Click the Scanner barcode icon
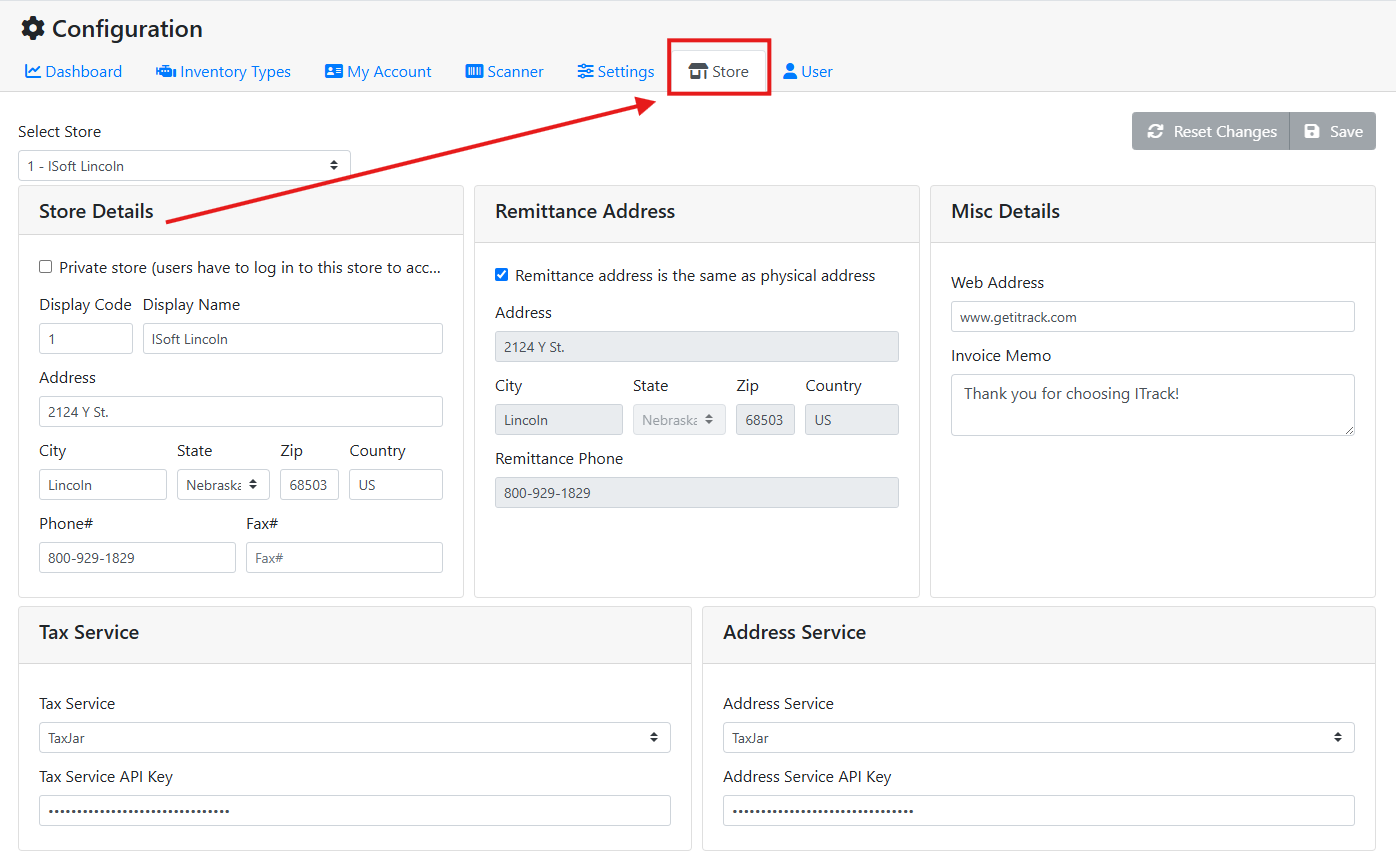Image resolution: width=1396 pixels, height=863 pixels. [x=474, y=72]
